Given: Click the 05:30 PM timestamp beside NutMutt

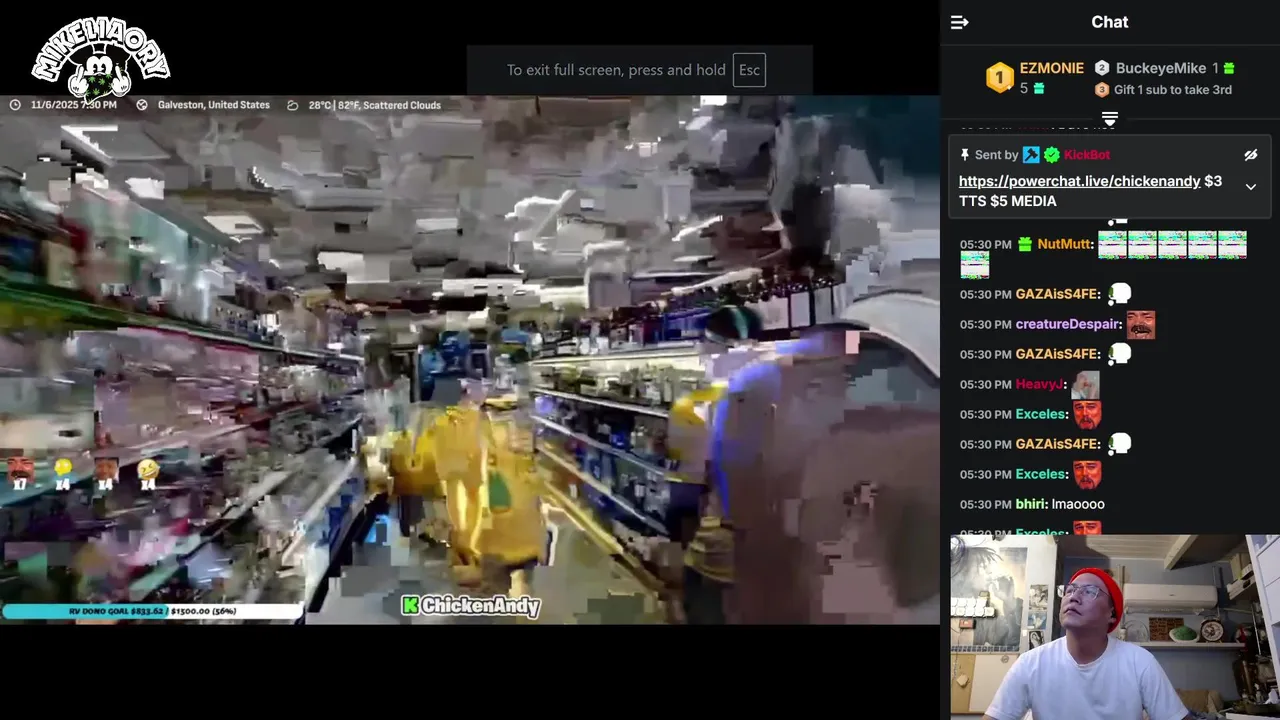Looking at the screenshot, I should coord(986,244).
